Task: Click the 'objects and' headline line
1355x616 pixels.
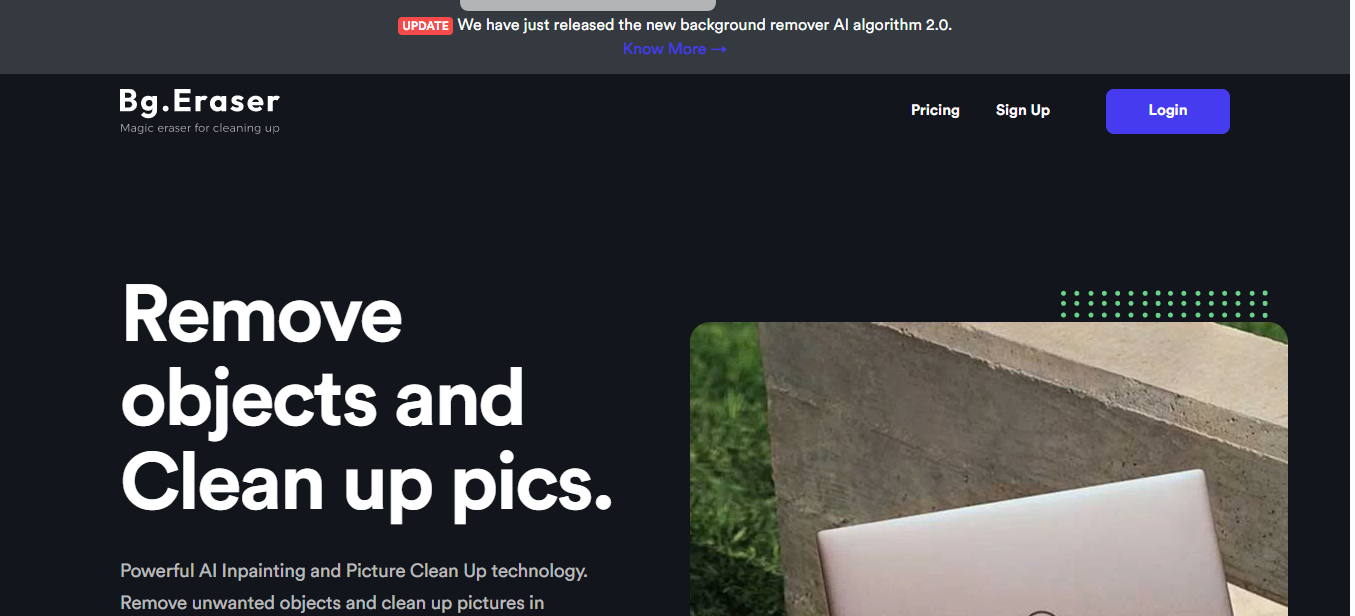Action: click(x=322, y=399)
